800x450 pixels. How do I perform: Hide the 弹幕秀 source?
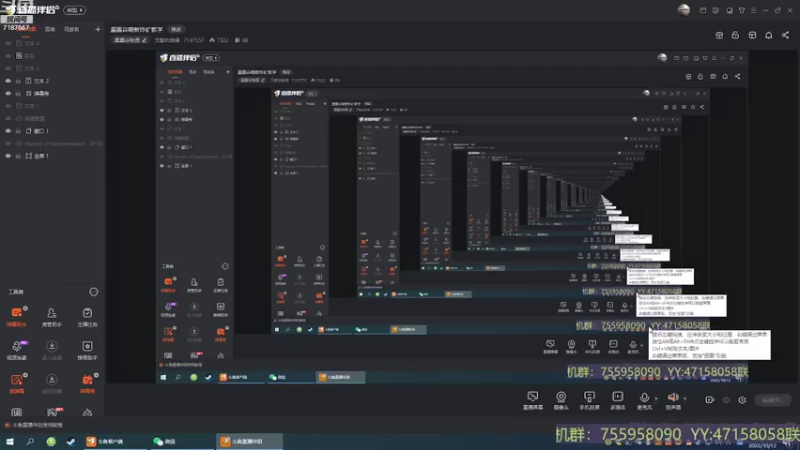[x=8, y=93]
